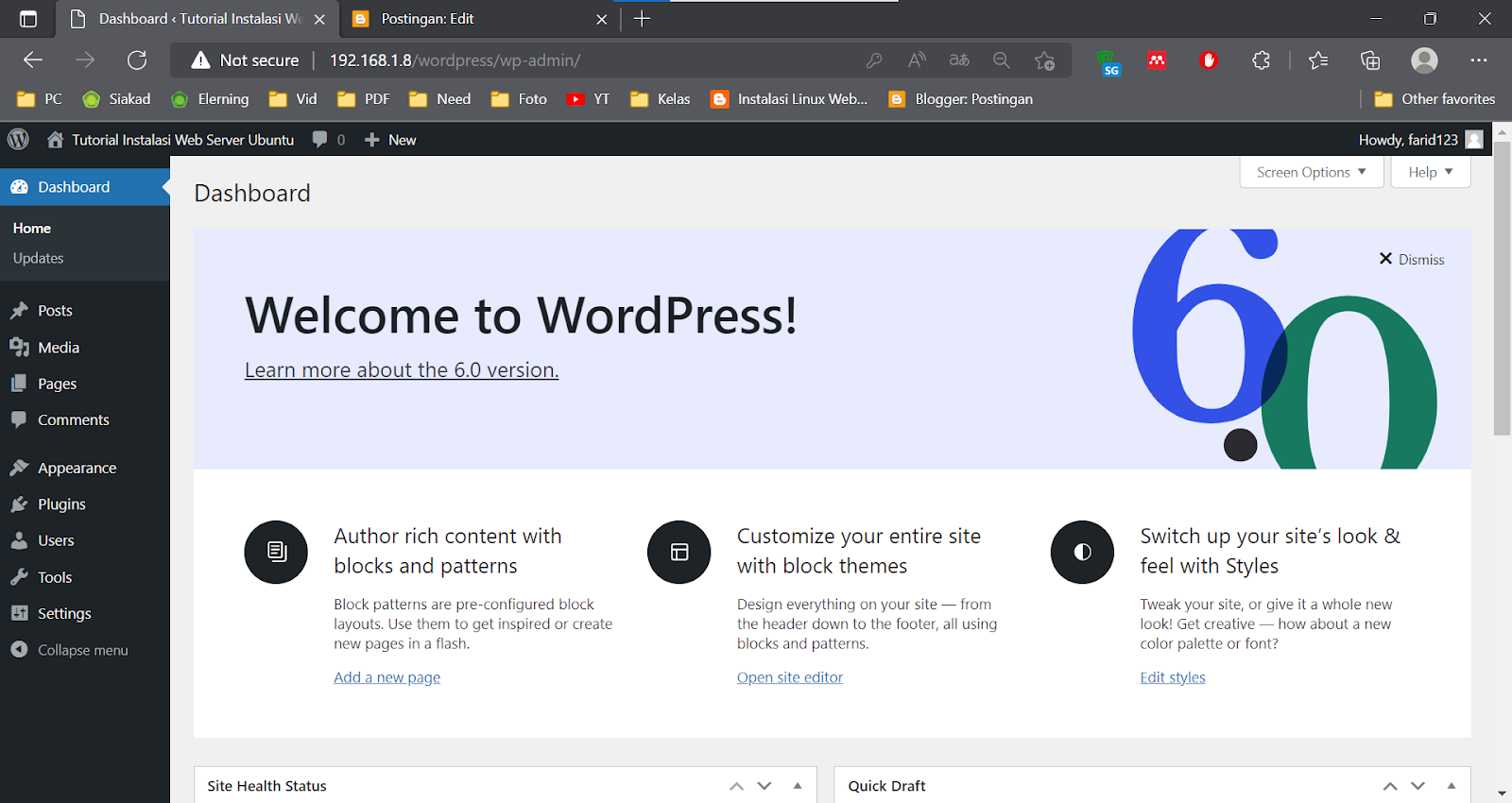The height and width of the screenshot is (803, 1512).
Task: Reload the page with the refresh icon
Action: pos(137,60)
